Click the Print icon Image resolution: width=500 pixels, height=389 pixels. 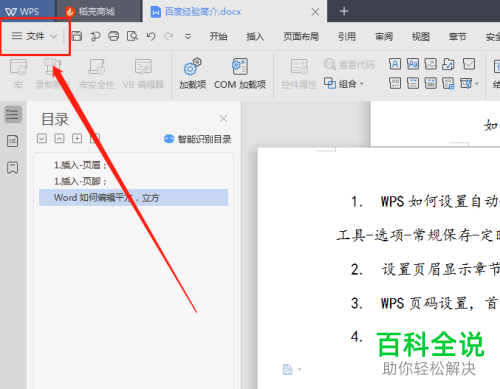coord(114,36)
